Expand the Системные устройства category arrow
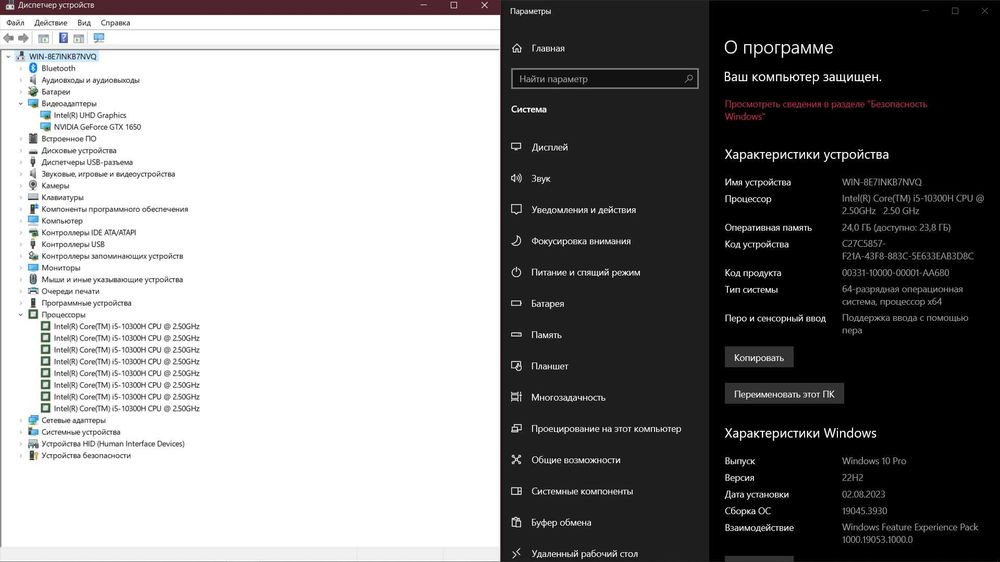Screen dimensions: 1000x562 [x=21, y=432]
